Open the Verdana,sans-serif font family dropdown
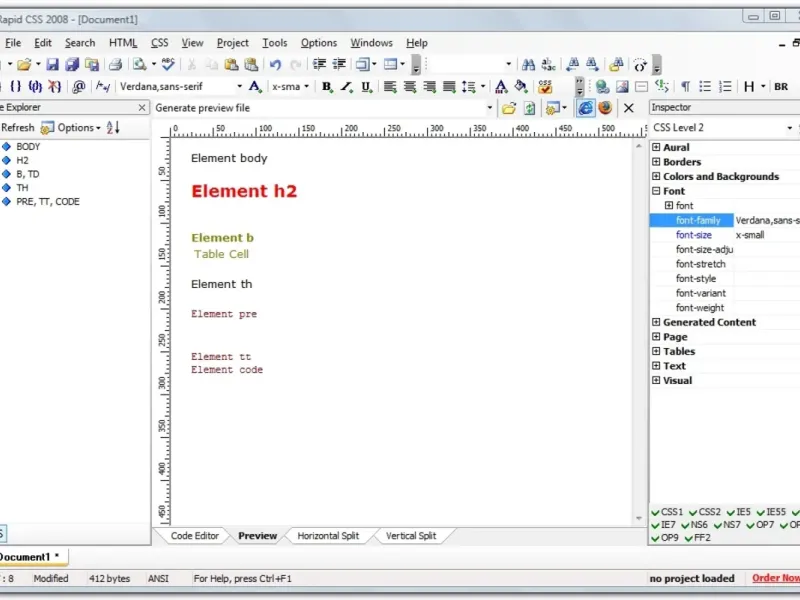Screen dimensions: 800x600 coord(239,87)
